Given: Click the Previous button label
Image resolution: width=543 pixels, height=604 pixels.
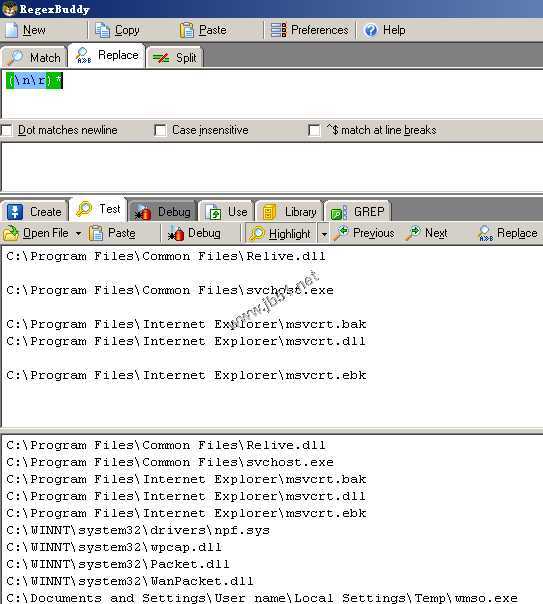Looking at the screenshot, I should pos(374,233).
